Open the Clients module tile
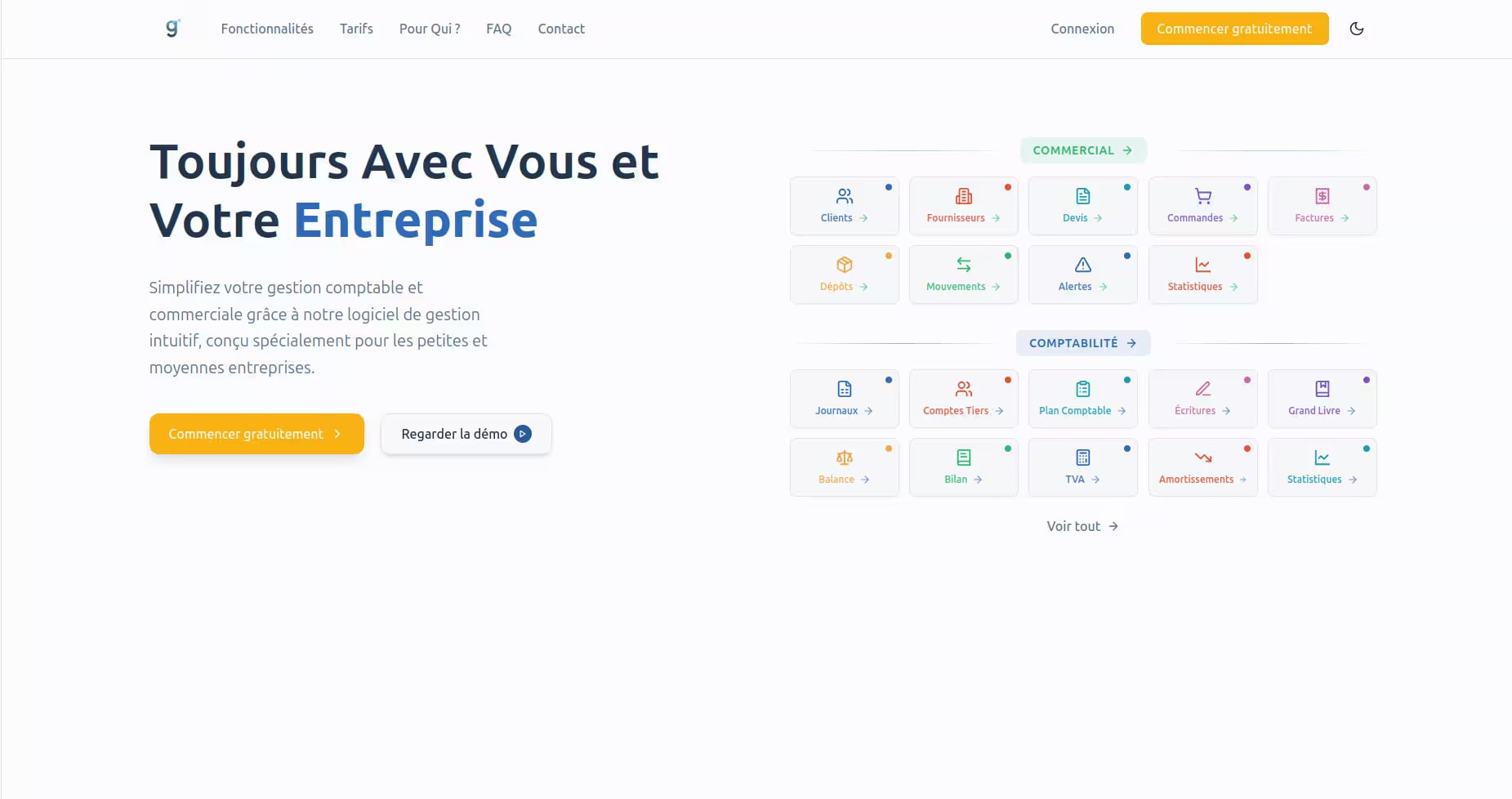 pyautogui.click(x=844, y=206)
